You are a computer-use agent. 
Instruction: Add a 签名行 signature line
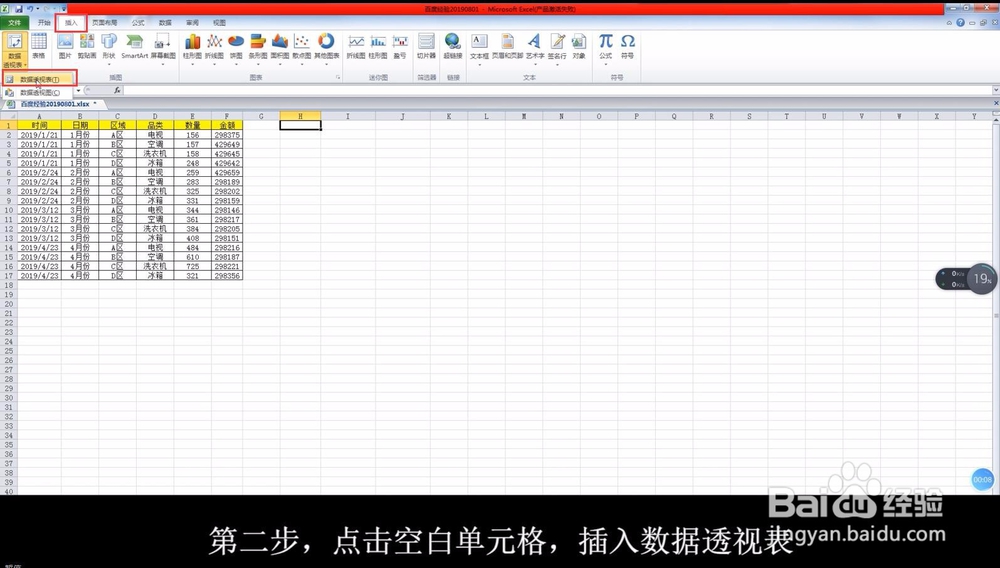coord(557,47)
